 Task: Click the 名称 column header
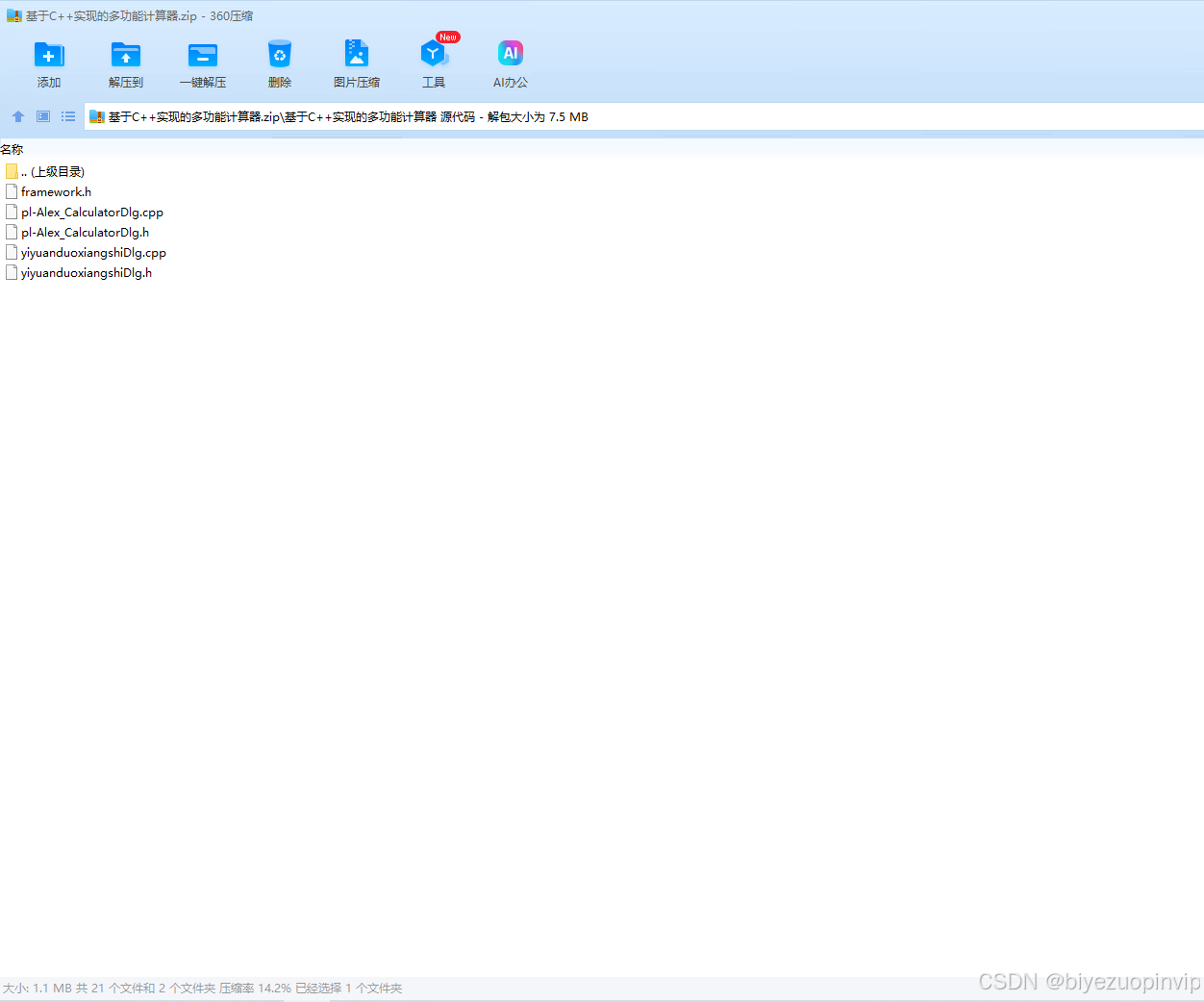pyautogui.click(x=12, y=149)
